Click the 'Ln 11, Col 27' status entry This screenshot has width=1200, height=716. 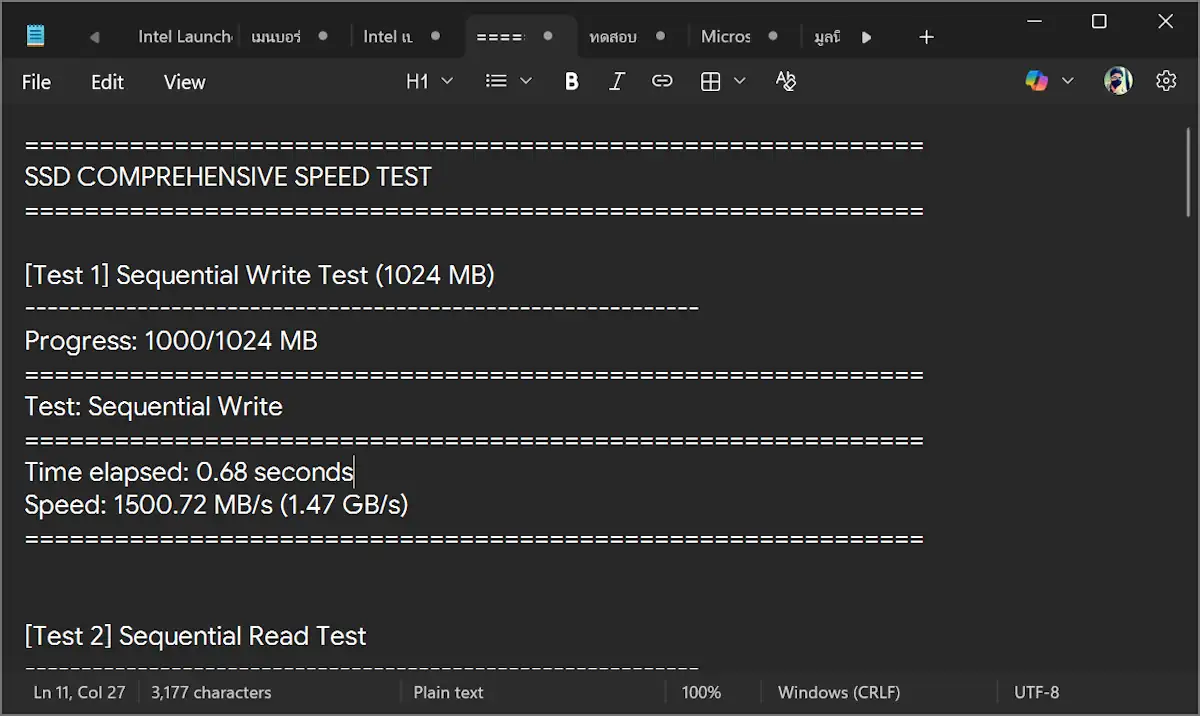pos(79,692)
